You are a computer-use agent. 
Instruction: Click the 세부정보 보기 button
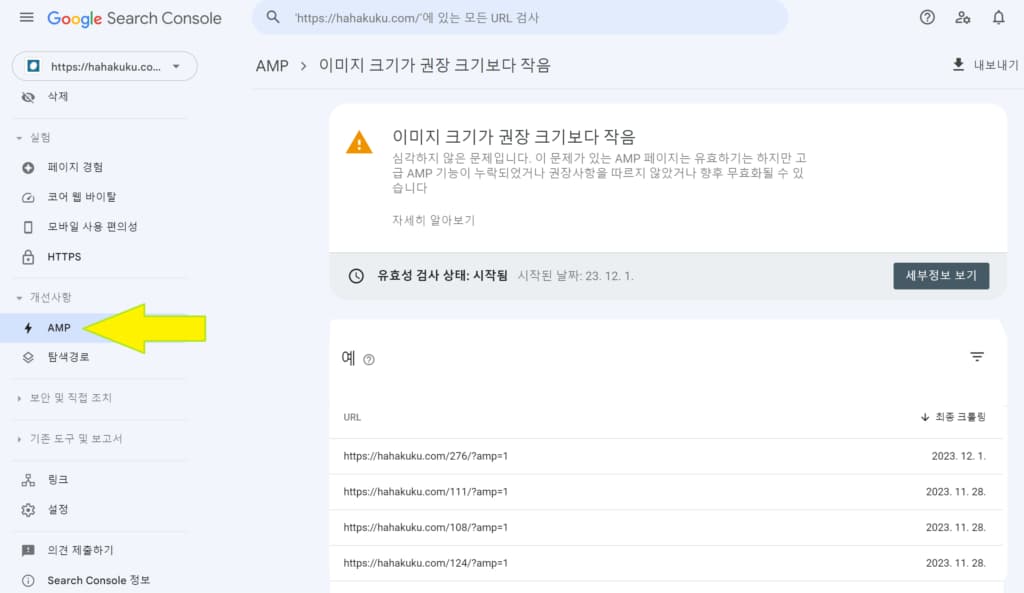(941, 276)
